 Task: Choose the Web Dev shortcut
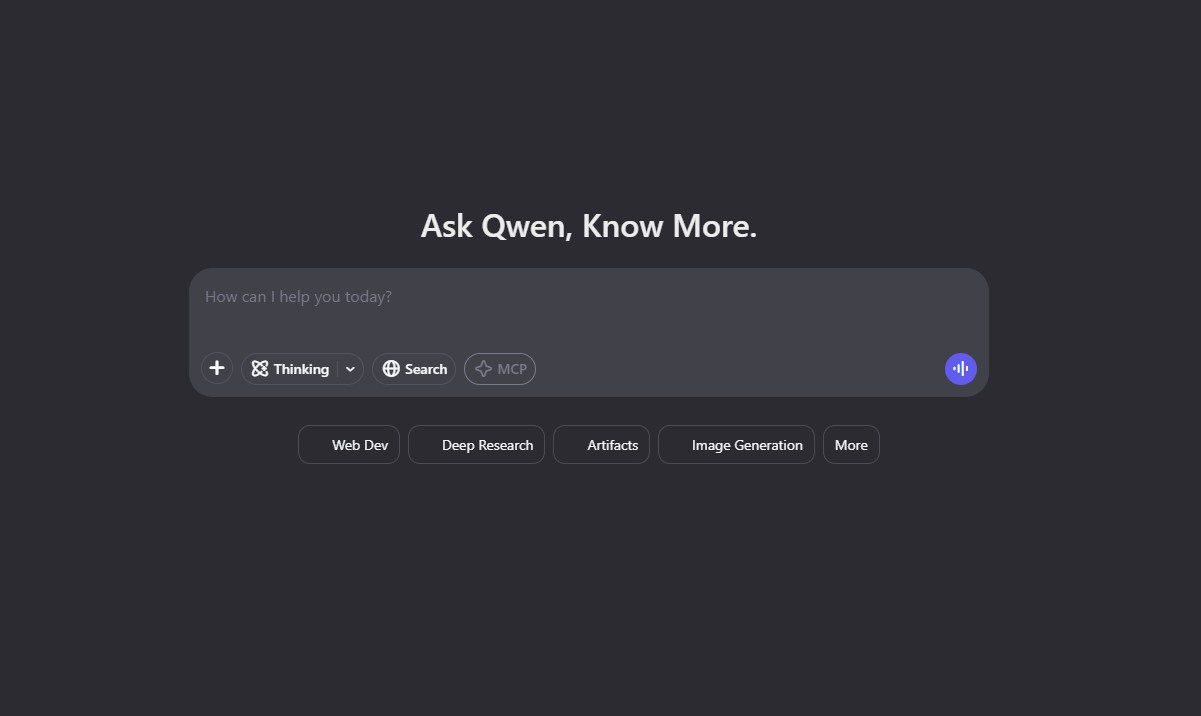pos(349,445)
